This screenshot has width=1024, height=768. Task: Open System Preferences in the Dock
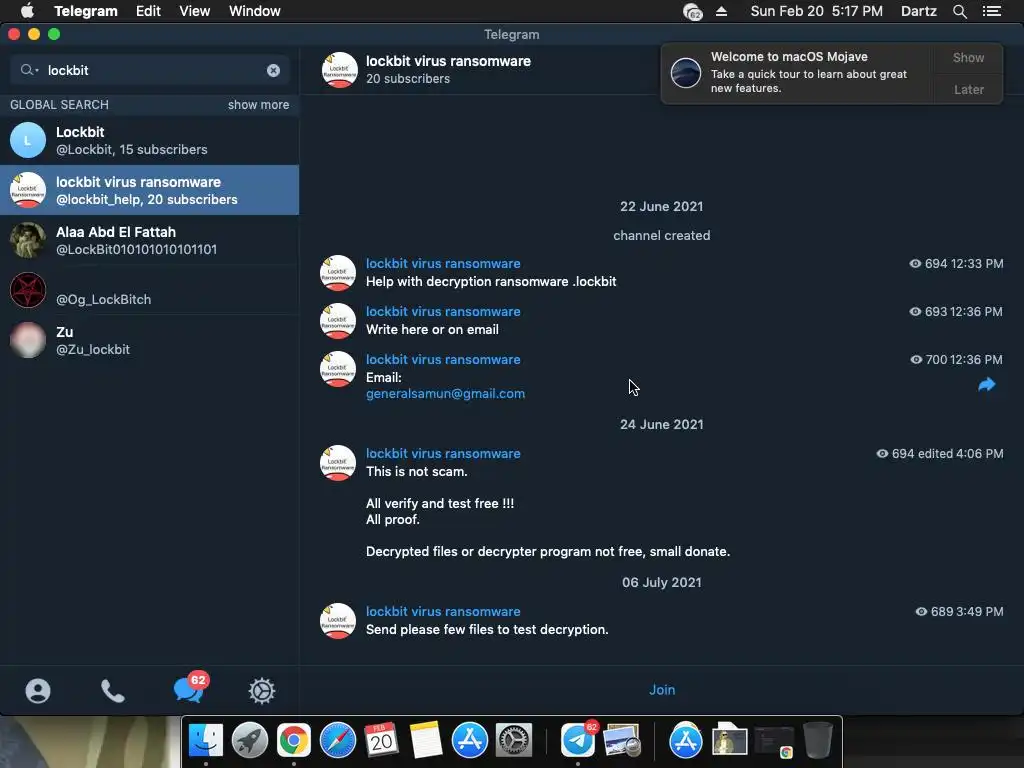pyautogui.click(x=514, y=741)
